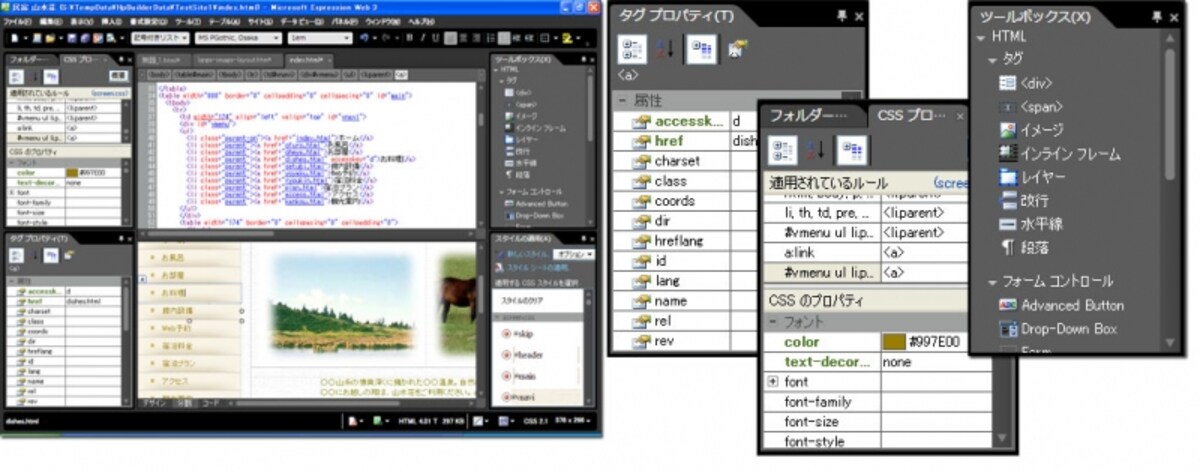
Task: Click alphabetical sort icon in enlarged Tag Properties panel
Action: click(664, 50)
